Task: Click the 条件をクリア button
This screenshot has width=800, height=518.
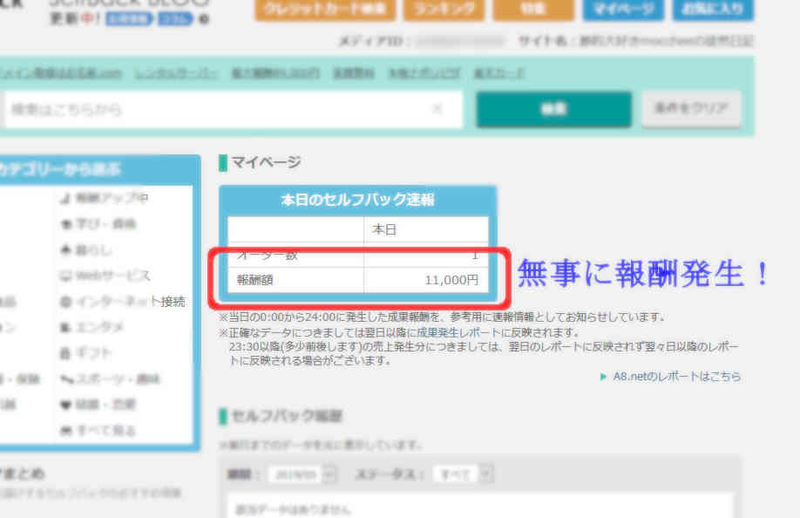Action: pos(691,109)
